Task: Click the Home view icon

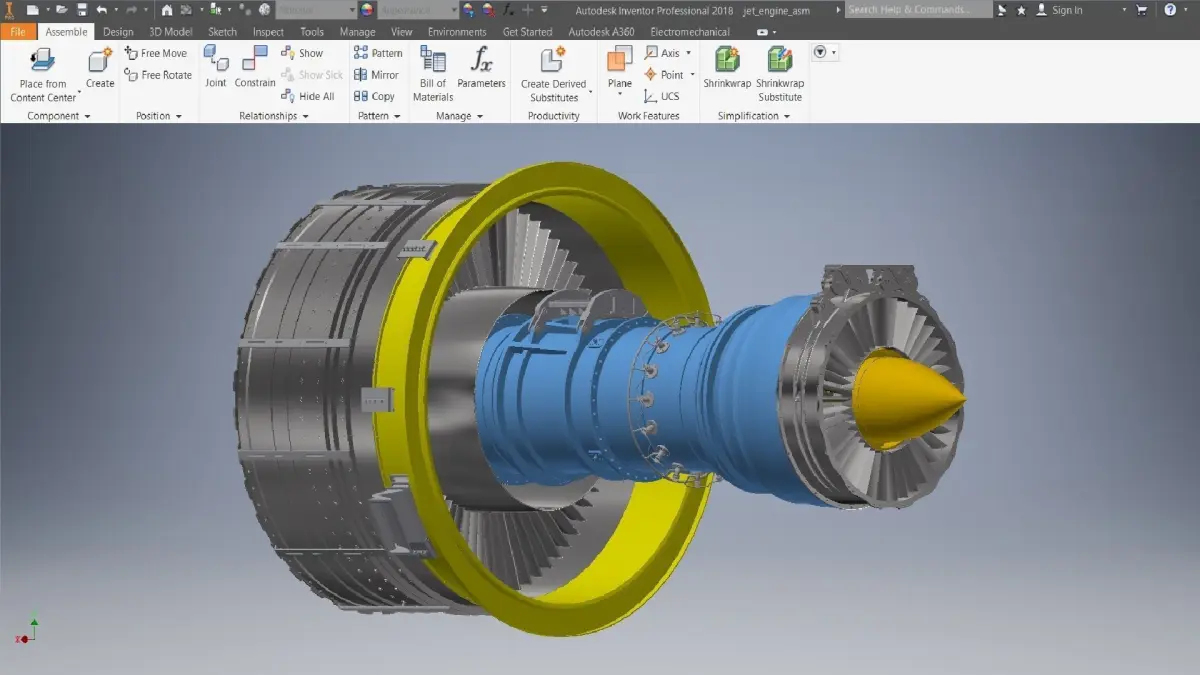Action: [x=166, y=9]
